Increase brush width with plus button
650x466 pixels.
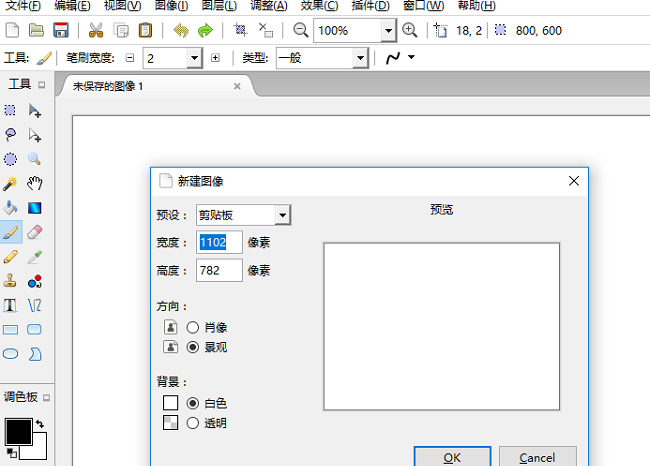click(215, 58)
